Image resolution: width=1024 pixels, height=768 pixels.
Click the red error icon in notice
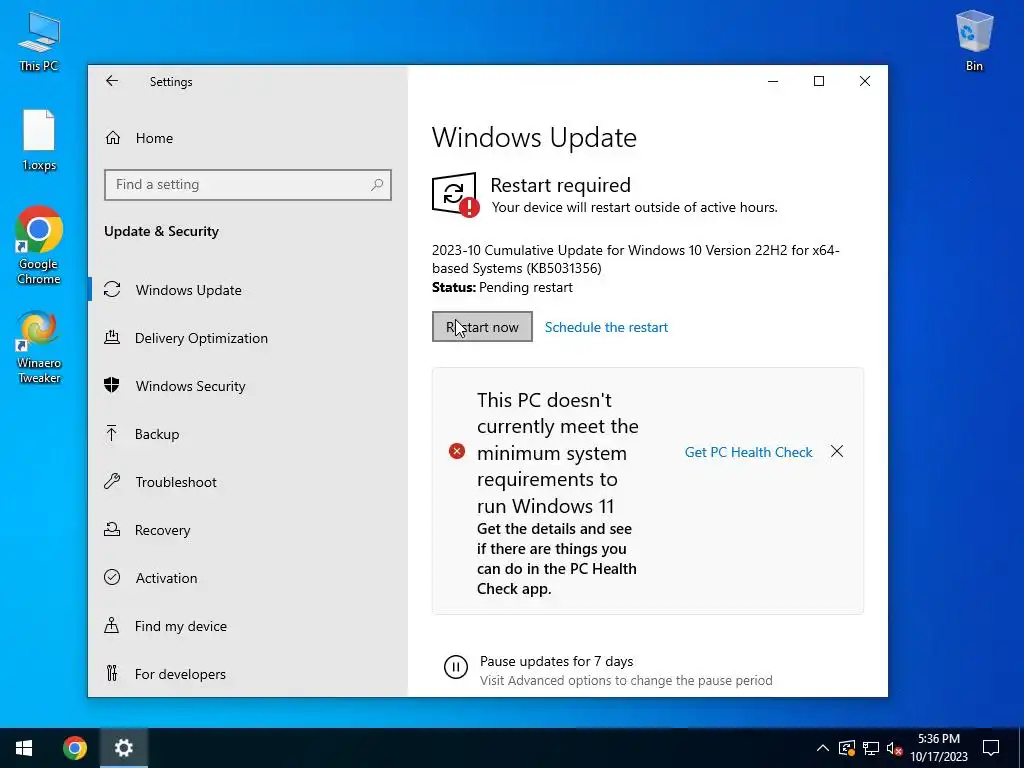(457, 451)
